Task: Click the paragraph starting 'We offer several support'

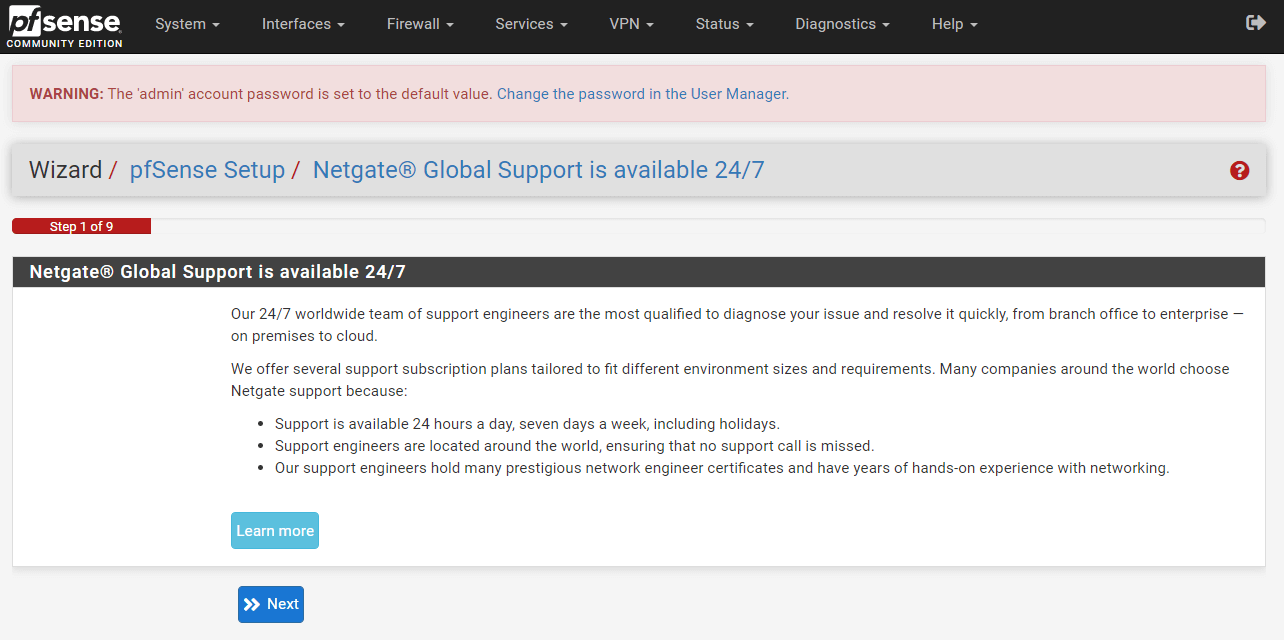Action: pos(730,380)
